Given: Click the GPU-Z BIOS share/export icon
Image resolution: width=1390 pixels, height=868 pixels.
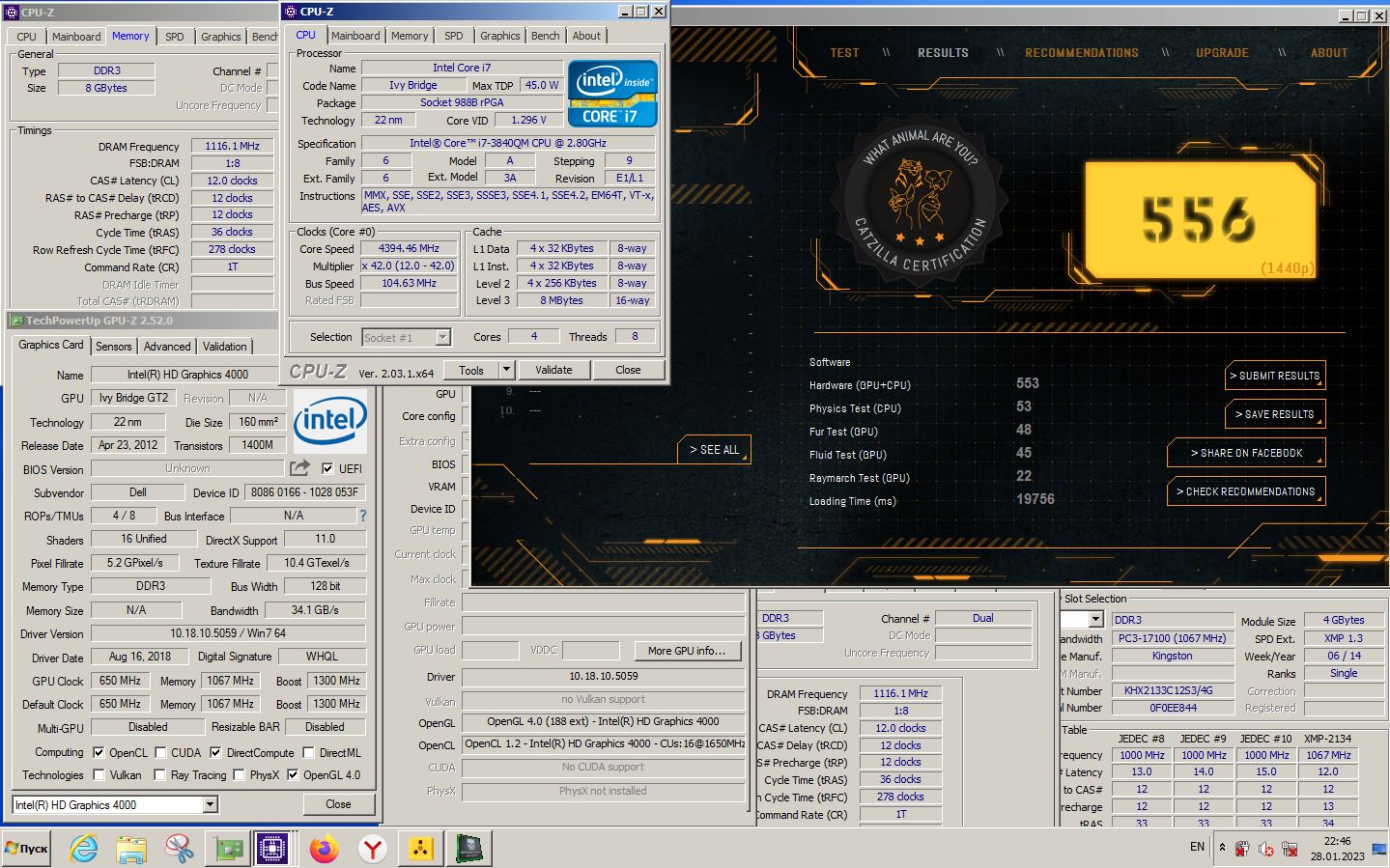Looking at the screenshot, I should click(x=299, y=468).
